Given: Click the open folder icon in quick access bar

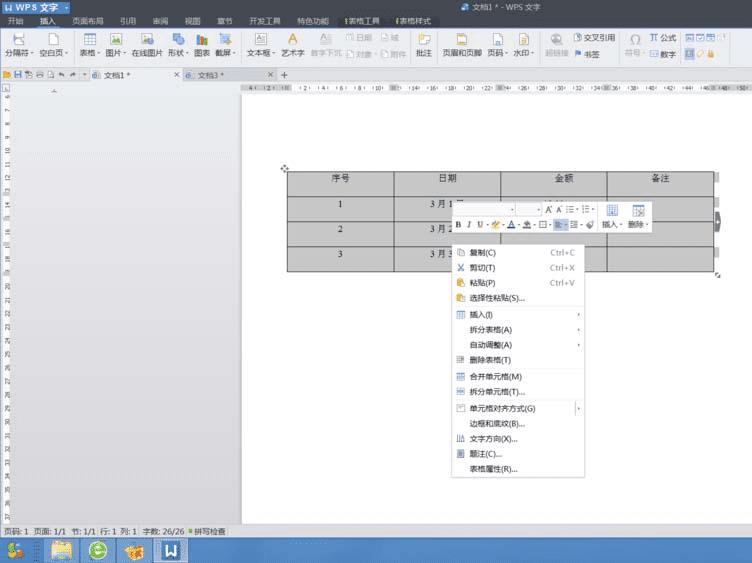Looking at the screenshot, I should (7, 75).
